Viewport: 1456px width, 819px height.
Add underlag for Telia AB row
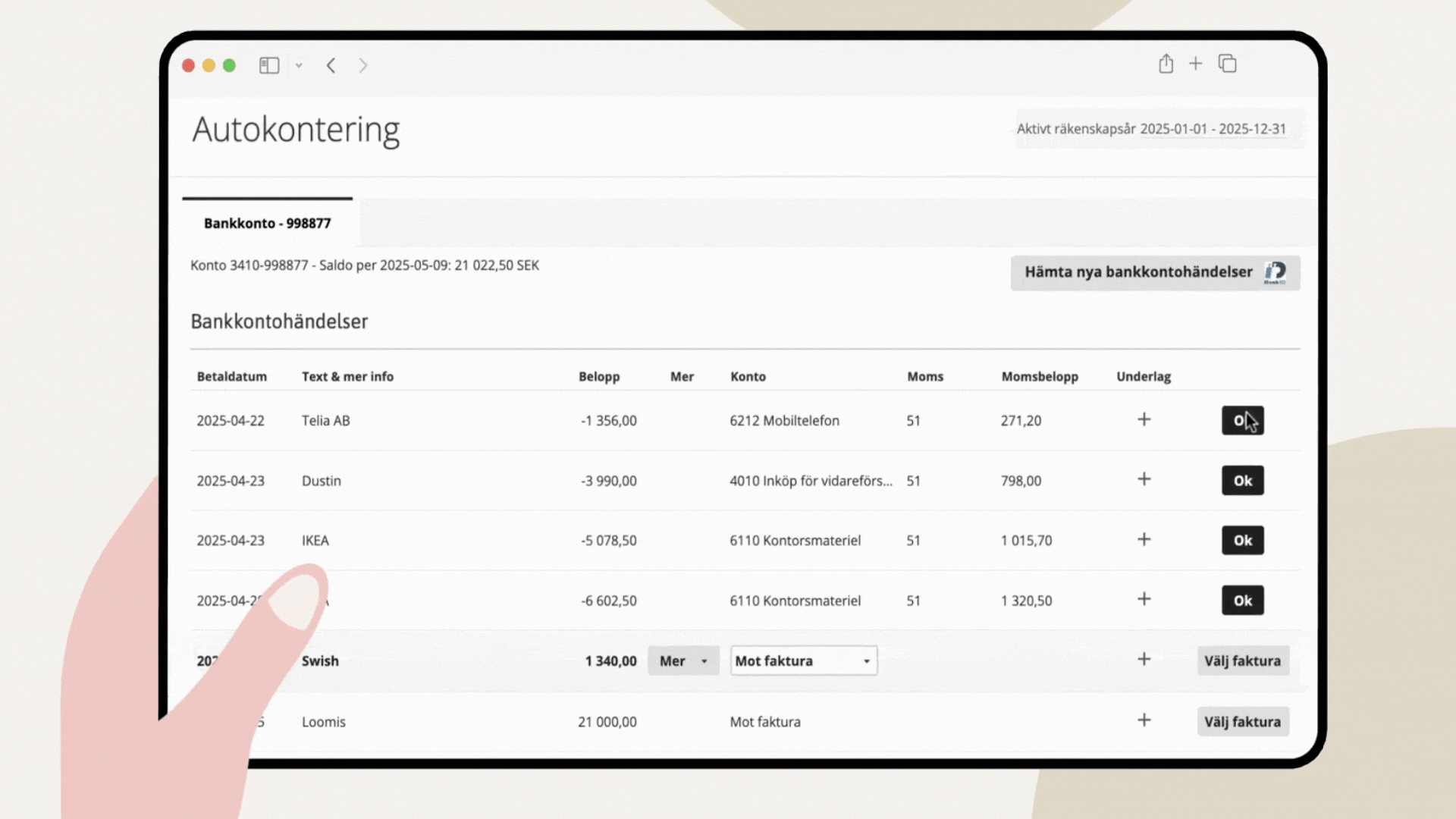tap(1144, 419)
